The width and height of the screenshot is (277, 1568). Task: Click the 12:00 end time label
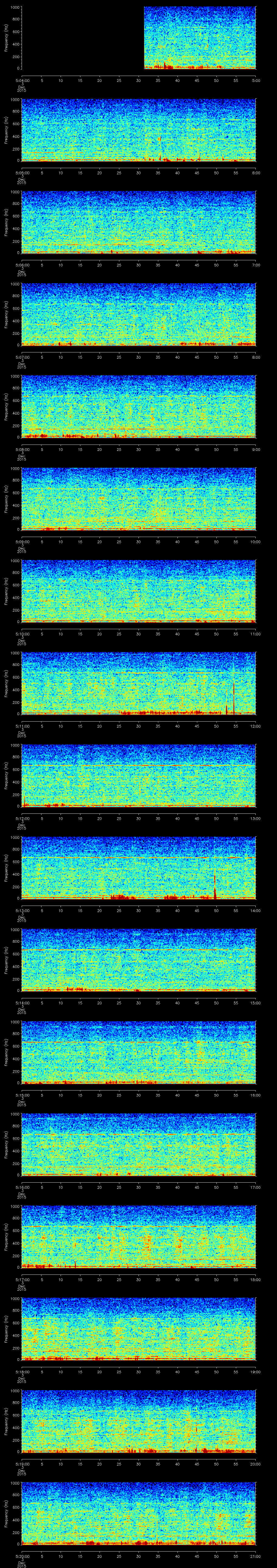256,726
